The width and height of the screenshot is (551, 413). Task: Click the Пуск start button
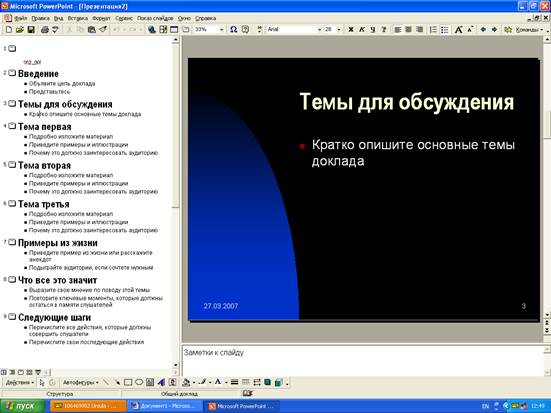point(22,406)
